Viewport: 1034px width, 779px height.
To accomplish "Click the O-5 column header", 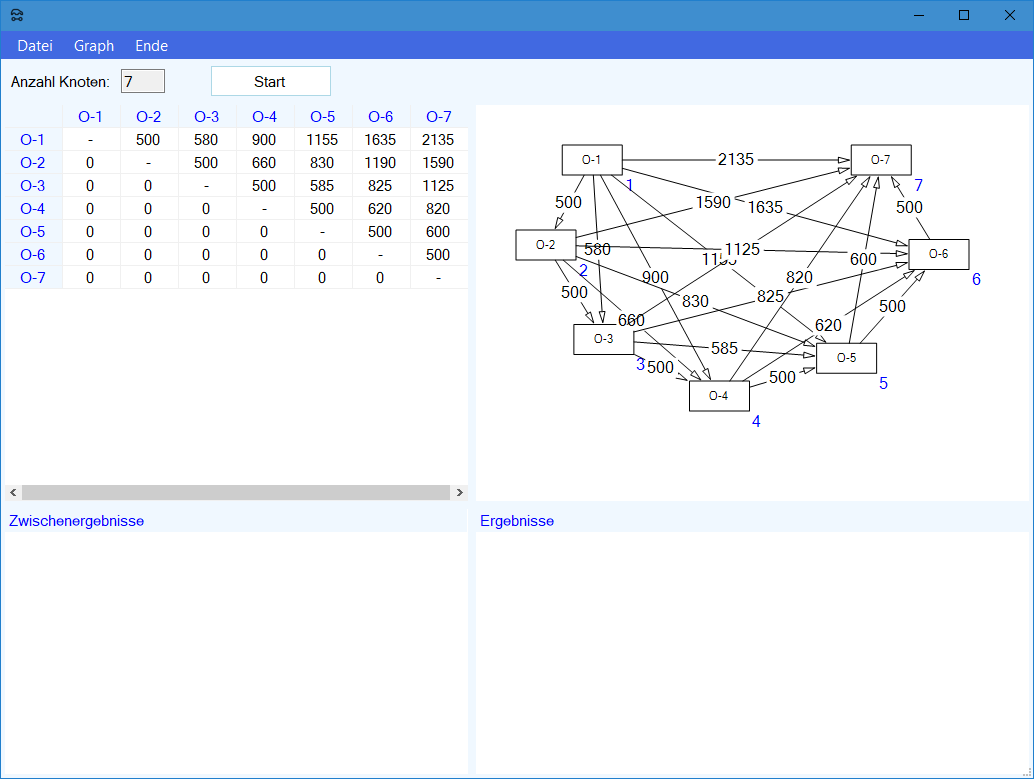I will point(322,117).
